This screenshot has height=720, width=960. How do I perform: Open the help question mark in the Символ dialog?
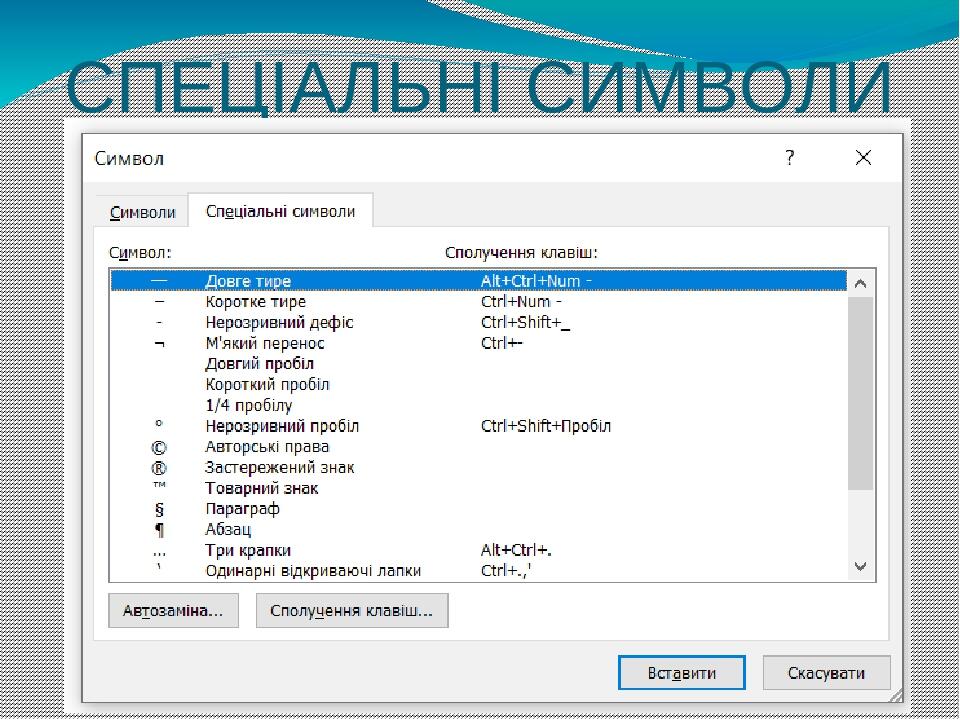[790, 158]
